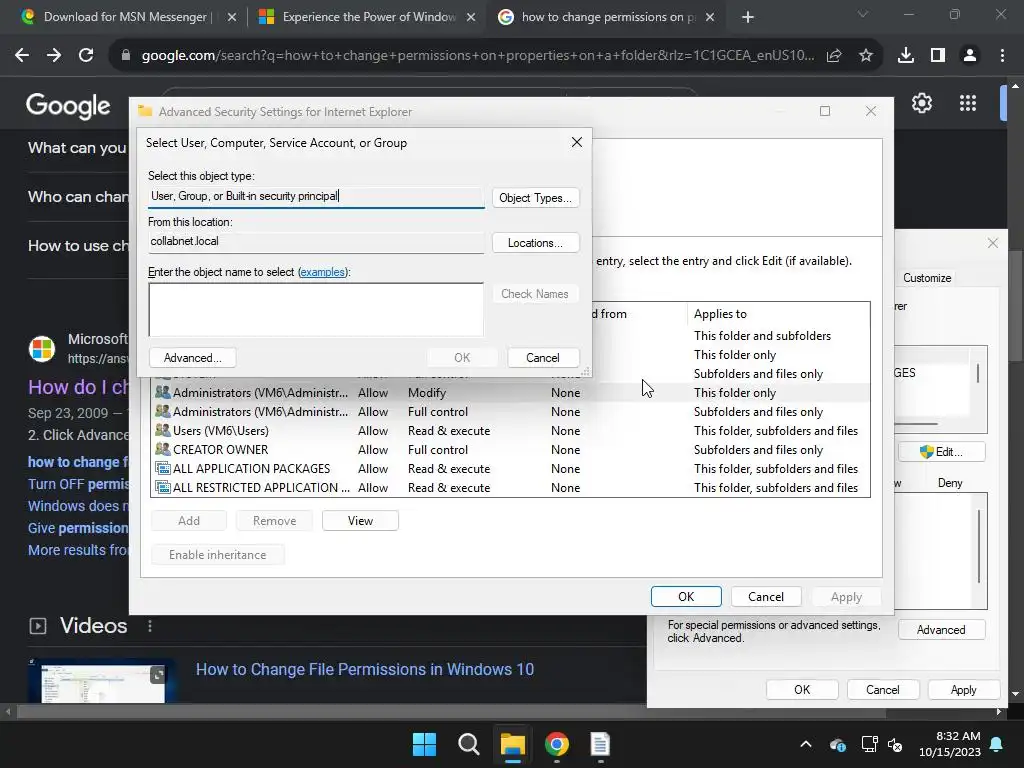Open Chrome tab search dropdown chevron
The width and height of the screenshot is (1024, 768).
[x=863, y=14]
